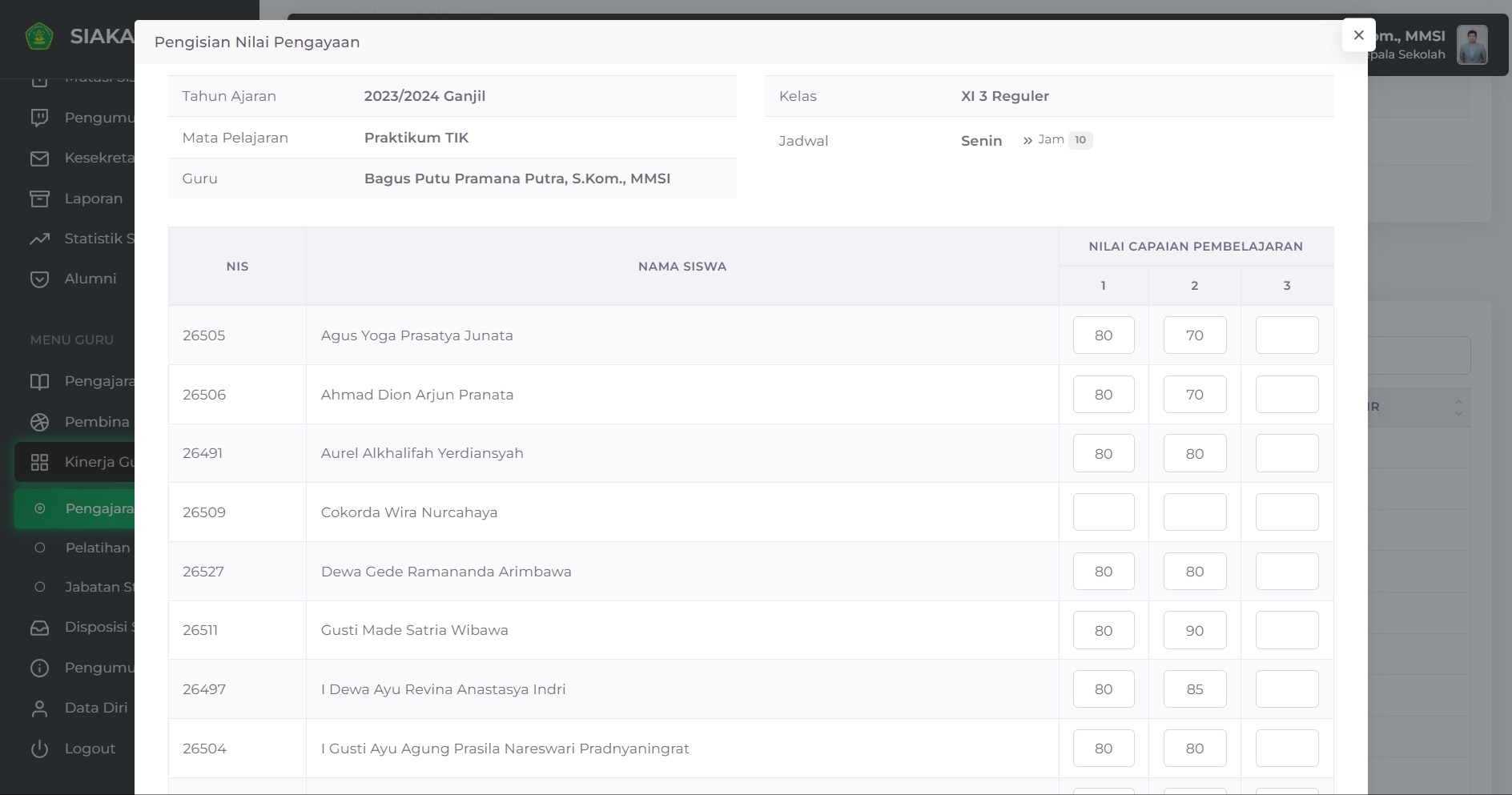Click value 2 field for Agus Yoga Prasatya Junata

(1195, 335)
